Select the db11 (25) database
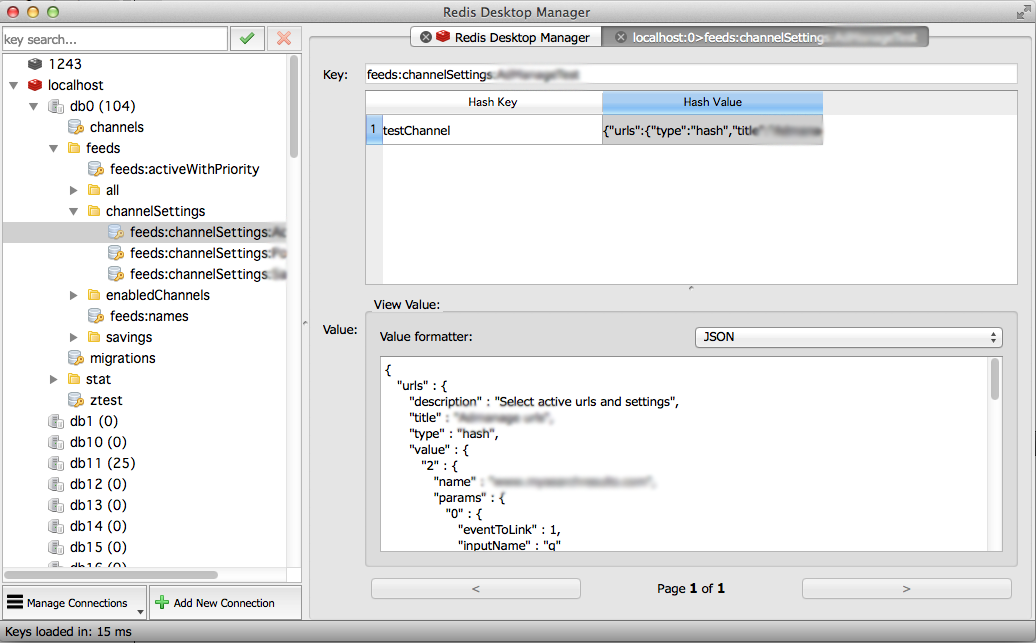1036x643 pixels. point(103,463)
